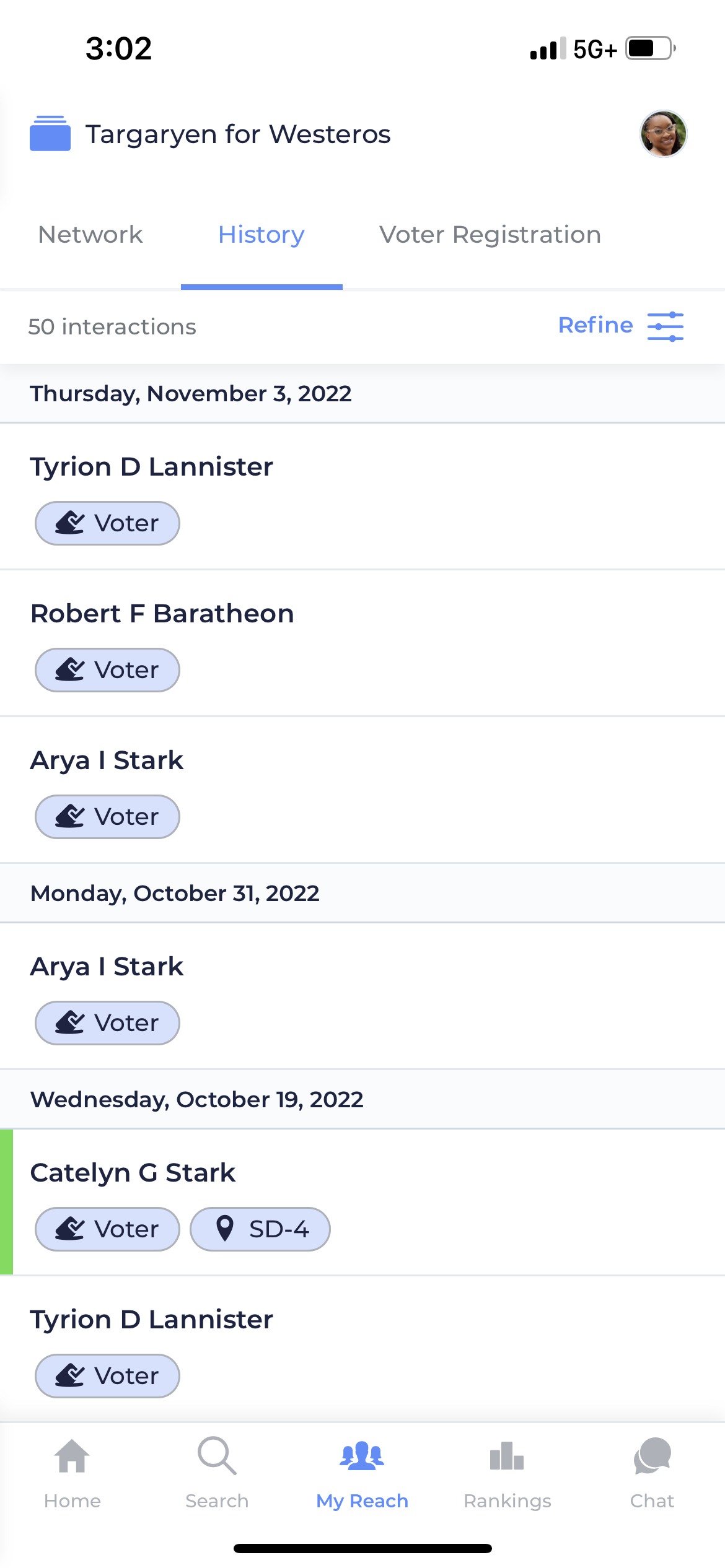The width and height of the screenshot is (725, 1568).
Task: Open the blue campaign folder icon
Action: pos(50,133)
